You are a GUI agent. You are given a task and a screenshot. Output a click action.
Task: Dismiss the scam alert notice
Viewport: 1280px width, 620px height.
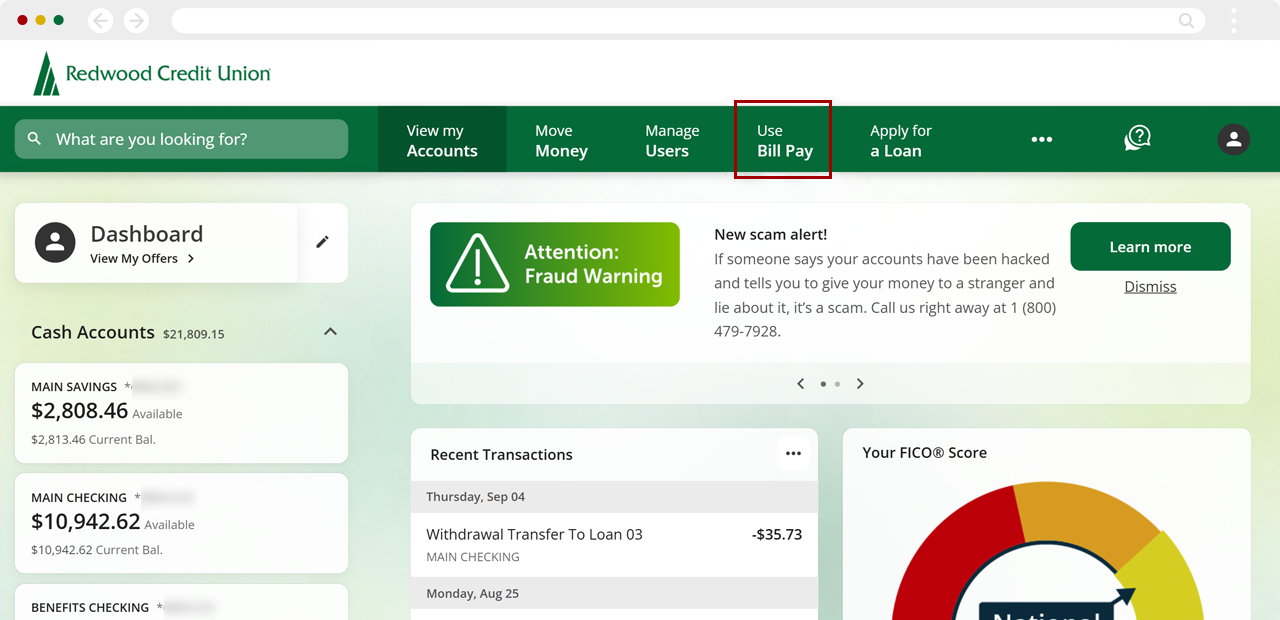1150,286
